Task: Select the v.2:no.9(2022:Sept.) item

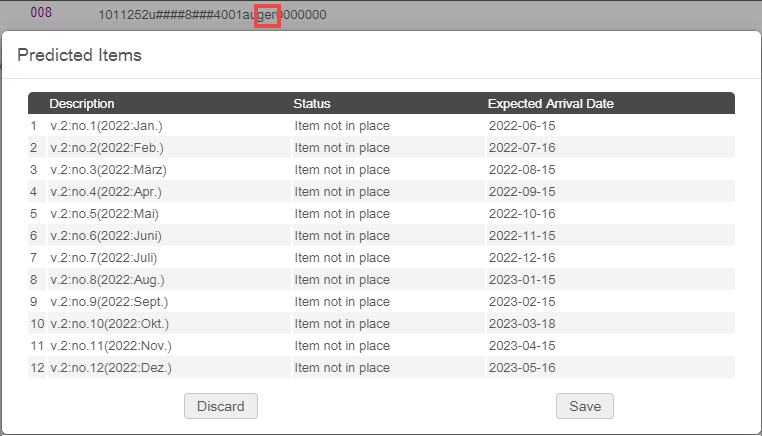Action: 108,302
